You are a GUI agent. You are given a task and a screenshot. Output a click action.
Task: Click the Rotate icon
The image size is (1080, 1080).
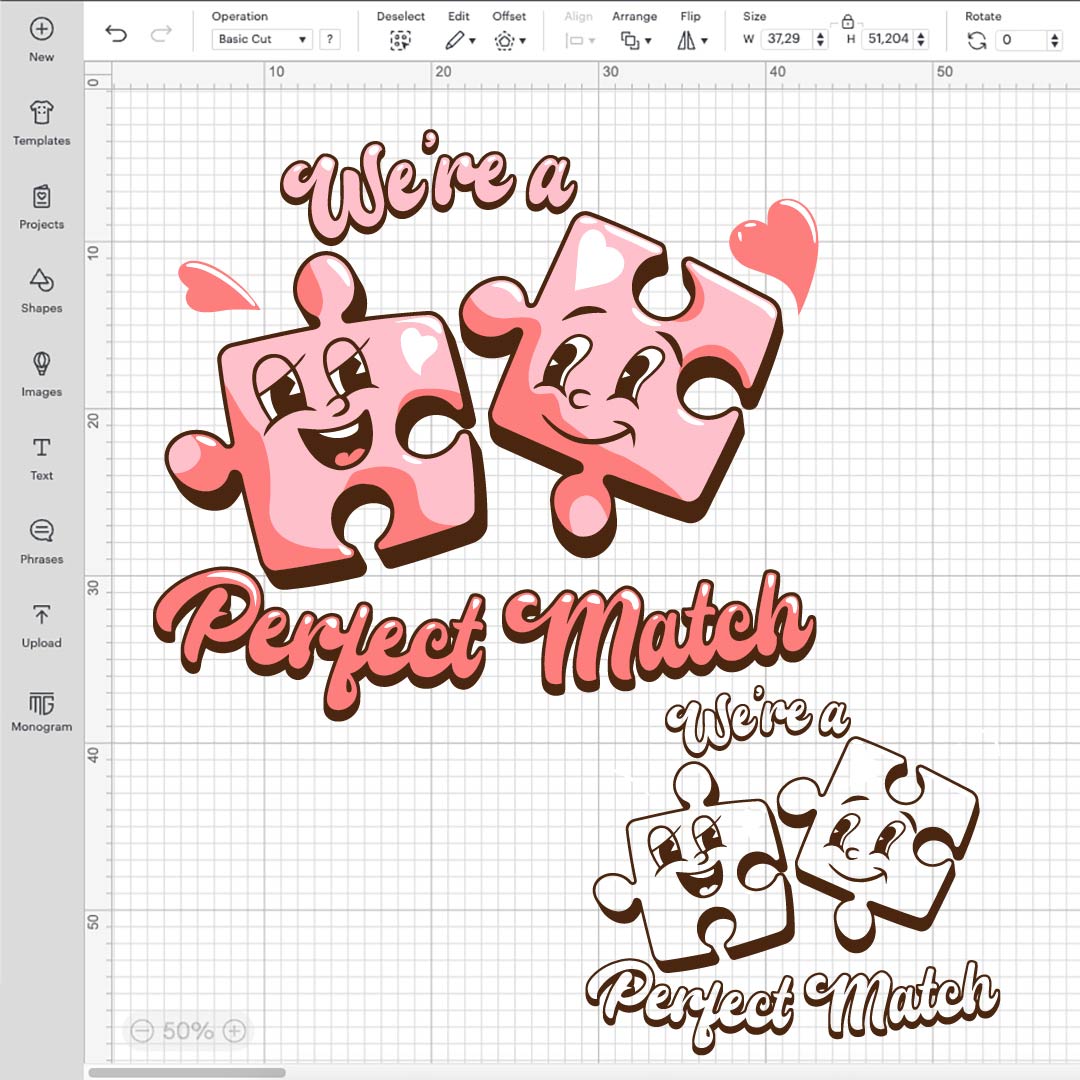tap(977, 41)
